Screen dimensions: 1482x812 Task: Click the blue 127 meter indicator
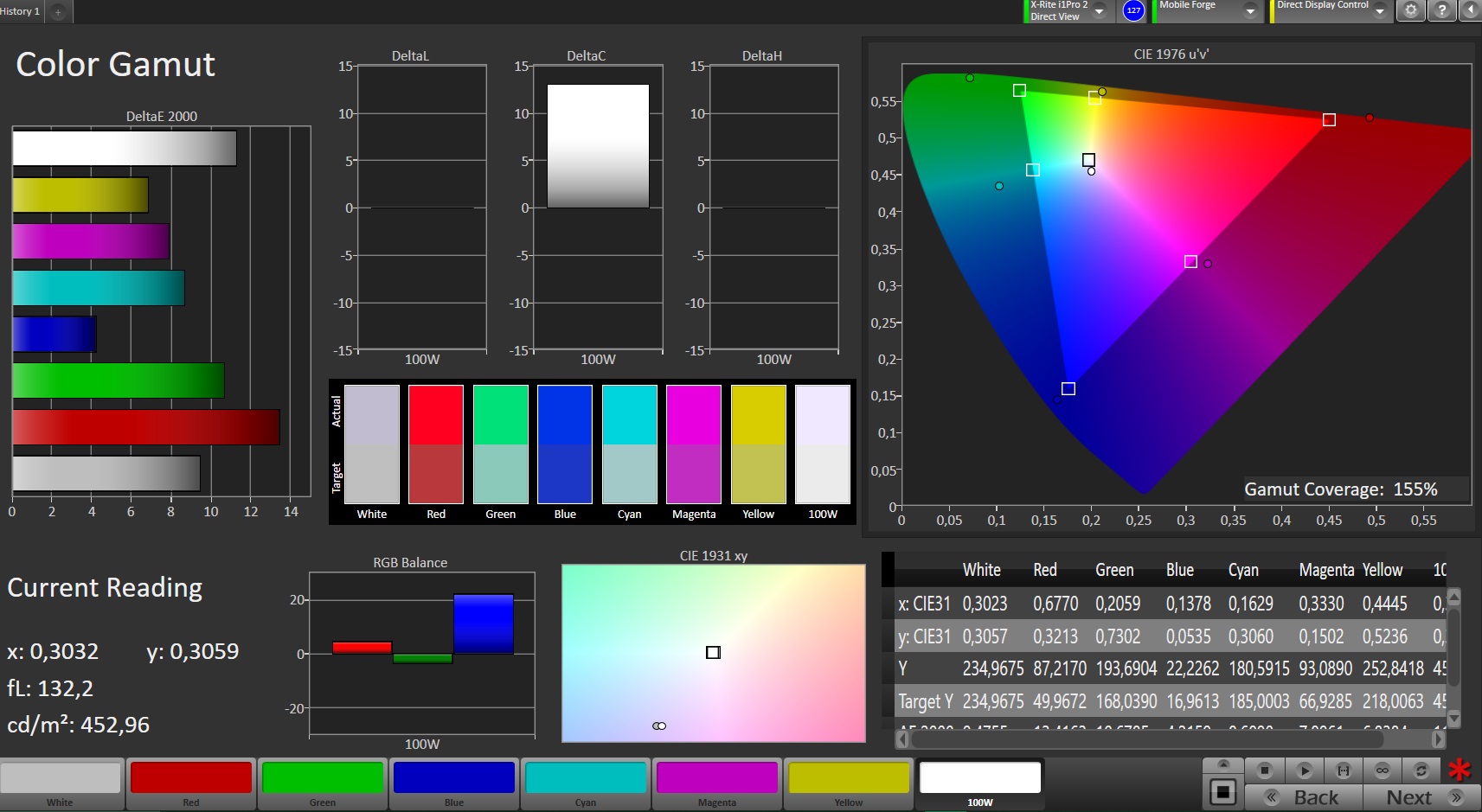pyautogui.click(x=1133, y=10)
